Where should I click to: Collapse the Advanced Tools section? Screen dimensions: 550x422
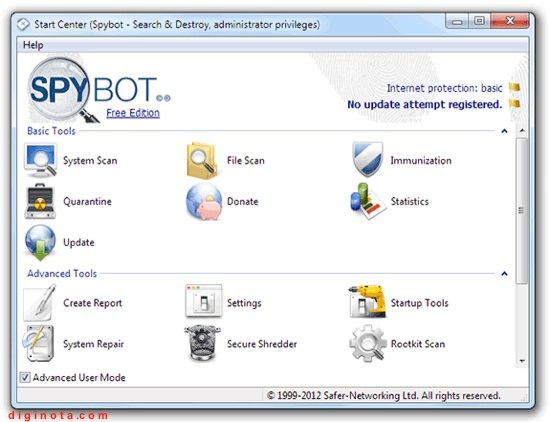pyautogui.click(x=504, y=274)
